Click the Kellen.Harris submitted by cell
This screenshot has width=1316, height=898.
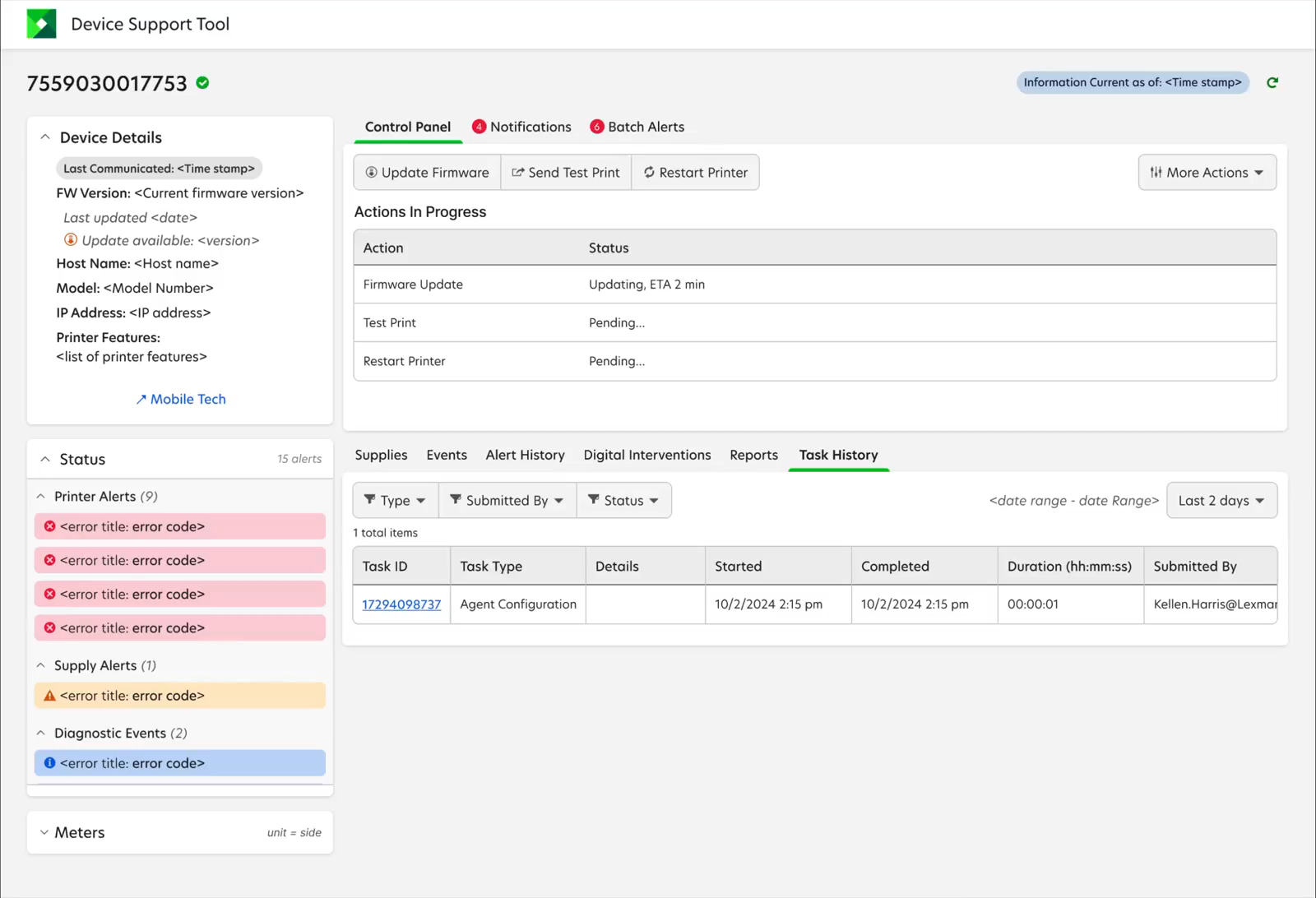1211,604
